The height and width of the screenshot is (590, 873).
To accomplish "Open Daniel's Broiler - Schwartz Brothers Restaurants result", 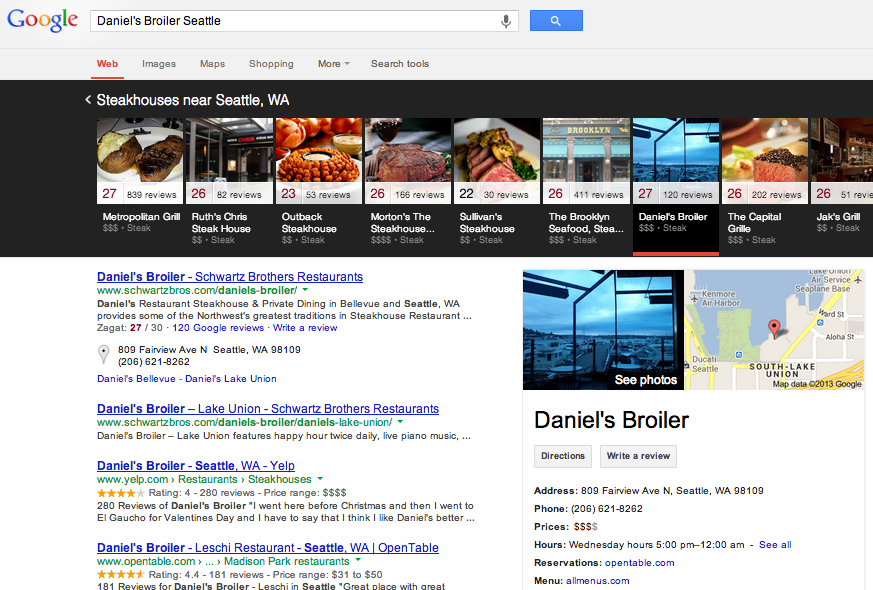I will (230, 277).
